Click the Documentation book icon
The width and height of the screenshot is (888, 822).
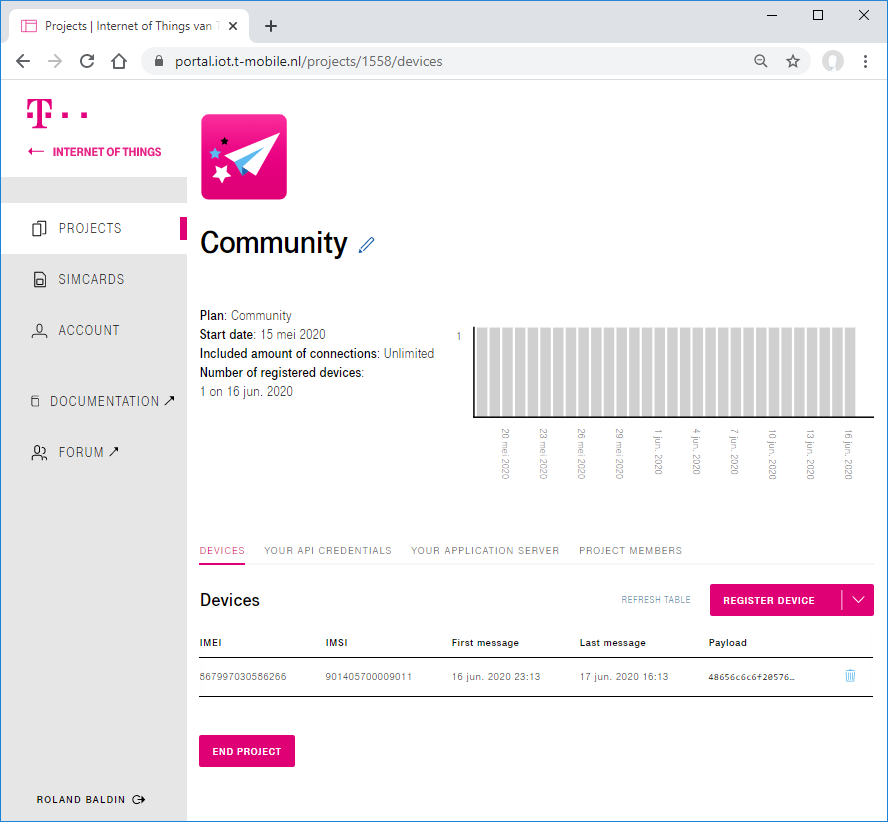(35, 401)
